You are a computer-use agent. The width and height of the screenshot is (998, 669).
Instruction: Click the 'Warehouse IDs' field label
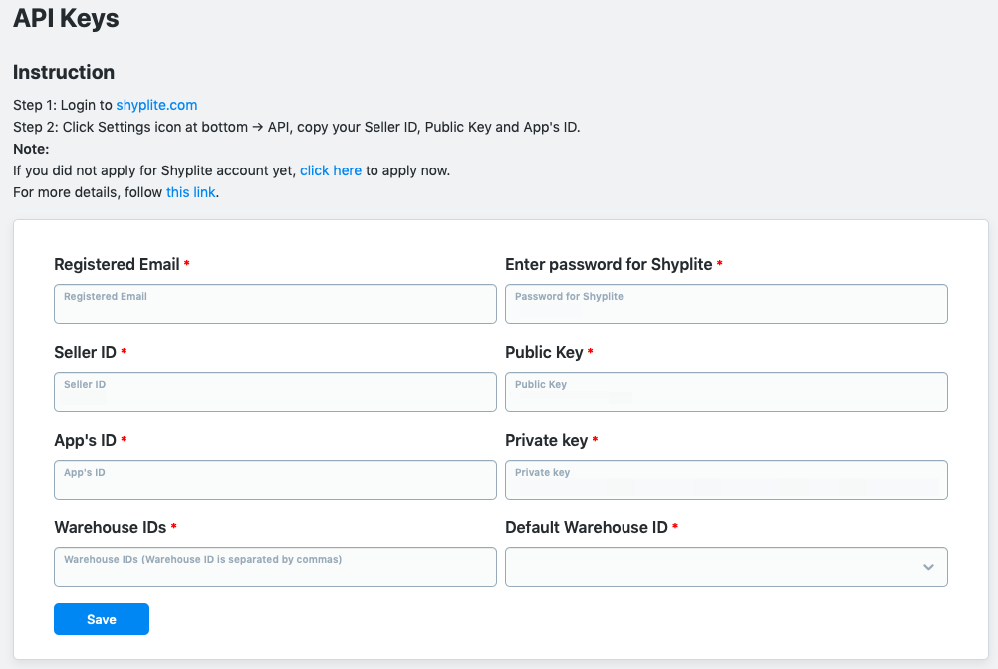110,527
